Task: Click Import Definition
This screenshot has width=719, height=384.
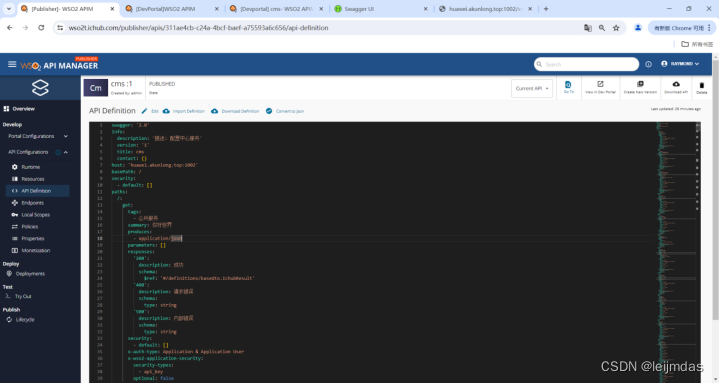Action: [184, 111]
